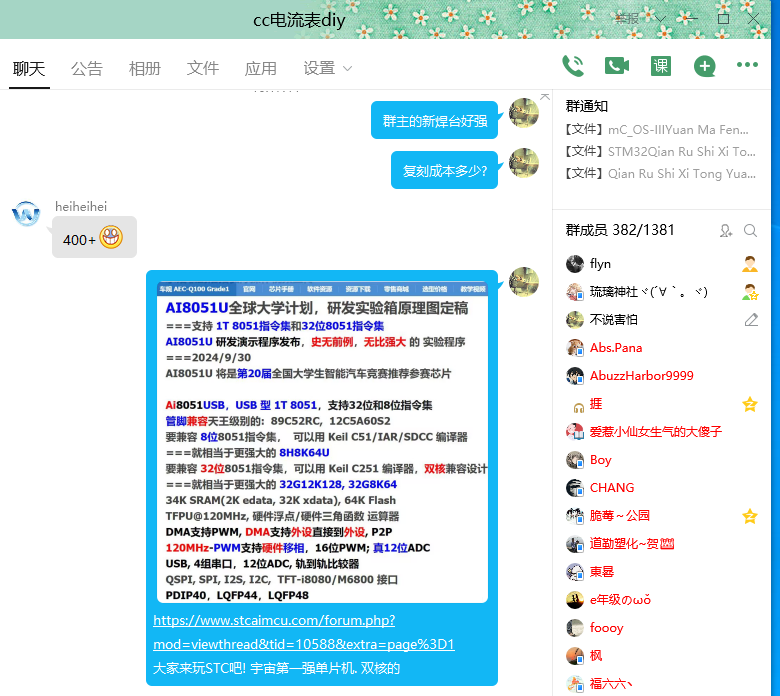Switch to the 聊天 tab
Image resolution: width=780 pixels, height=696 pixels.
[x=29, y=68]
